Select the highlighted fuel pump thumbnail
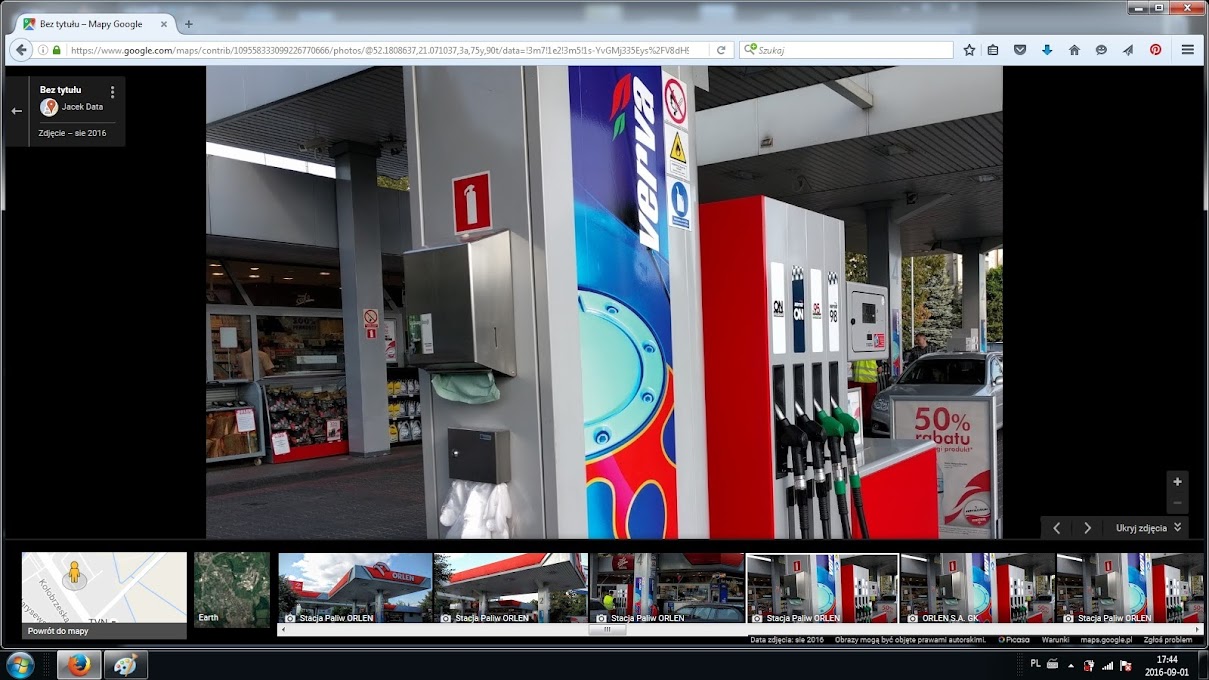The width and height of the screenshot is (1209, 680). point(823,588)
